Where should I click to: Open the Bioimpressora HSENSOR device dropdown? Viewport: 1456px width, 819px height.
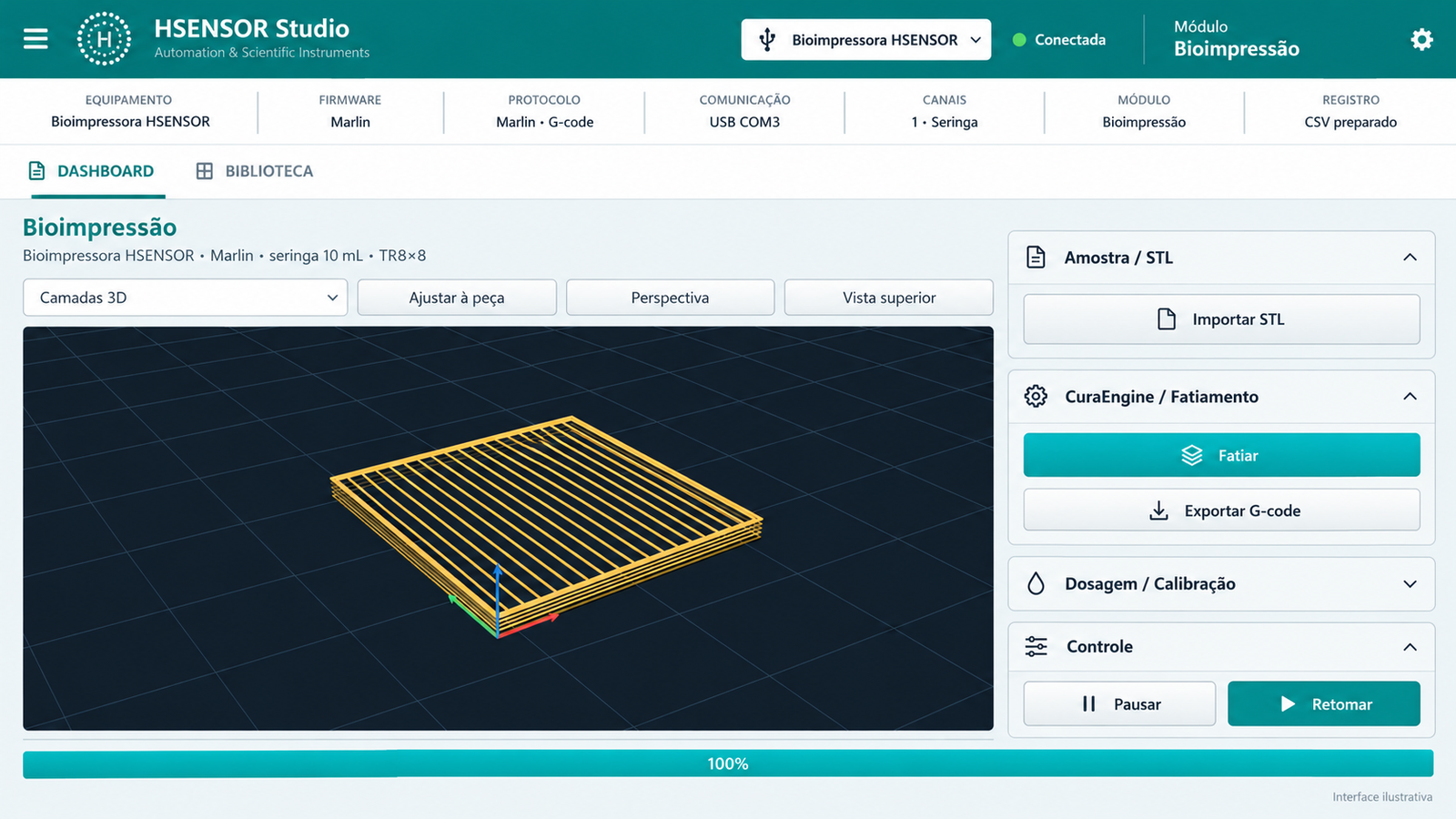(x=865, y=39)
